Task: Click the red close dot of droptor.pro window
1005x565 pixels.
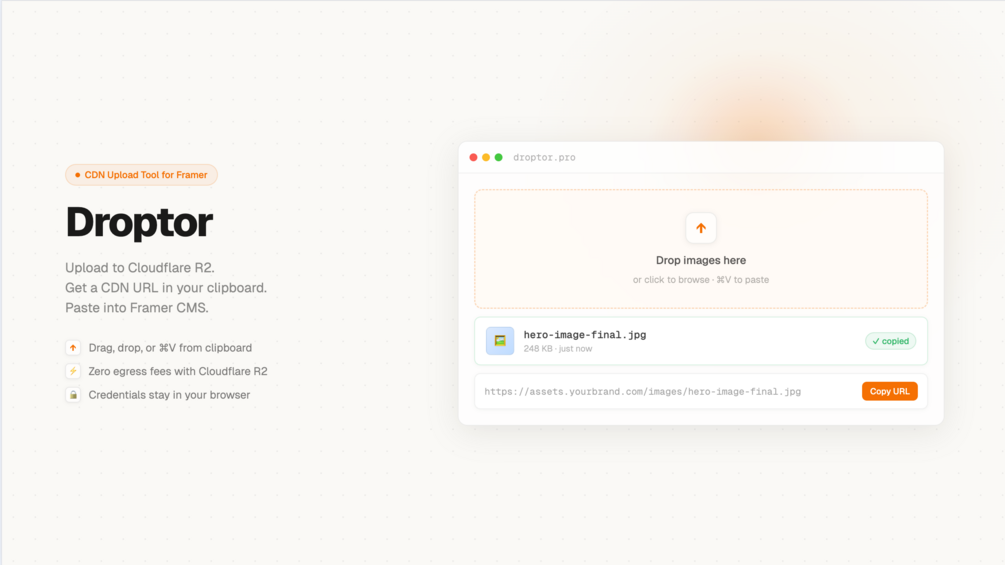Action: [473, 158]
